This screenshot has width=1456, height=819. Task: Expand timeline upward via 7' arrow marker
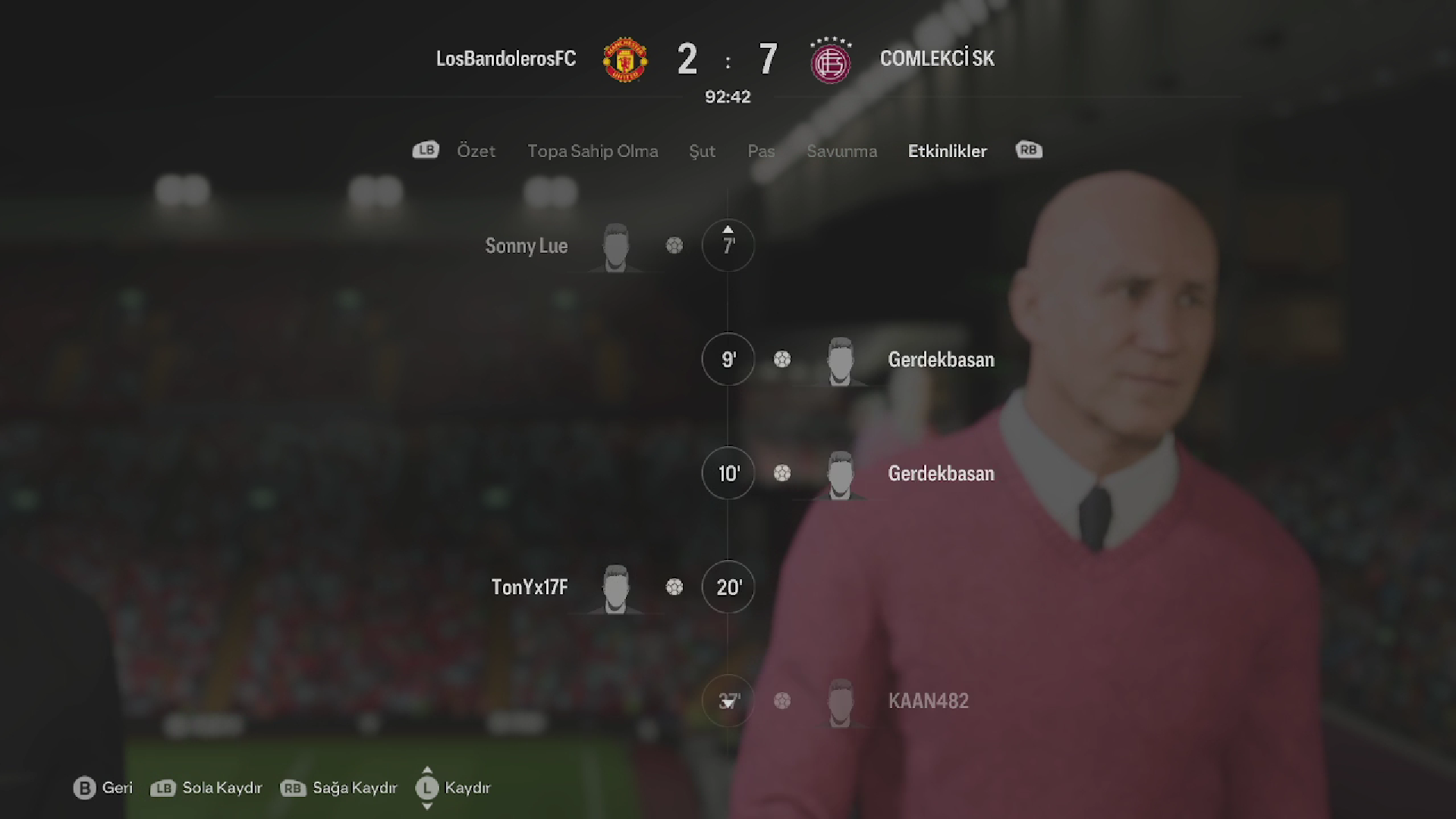(x=728, y=229)
